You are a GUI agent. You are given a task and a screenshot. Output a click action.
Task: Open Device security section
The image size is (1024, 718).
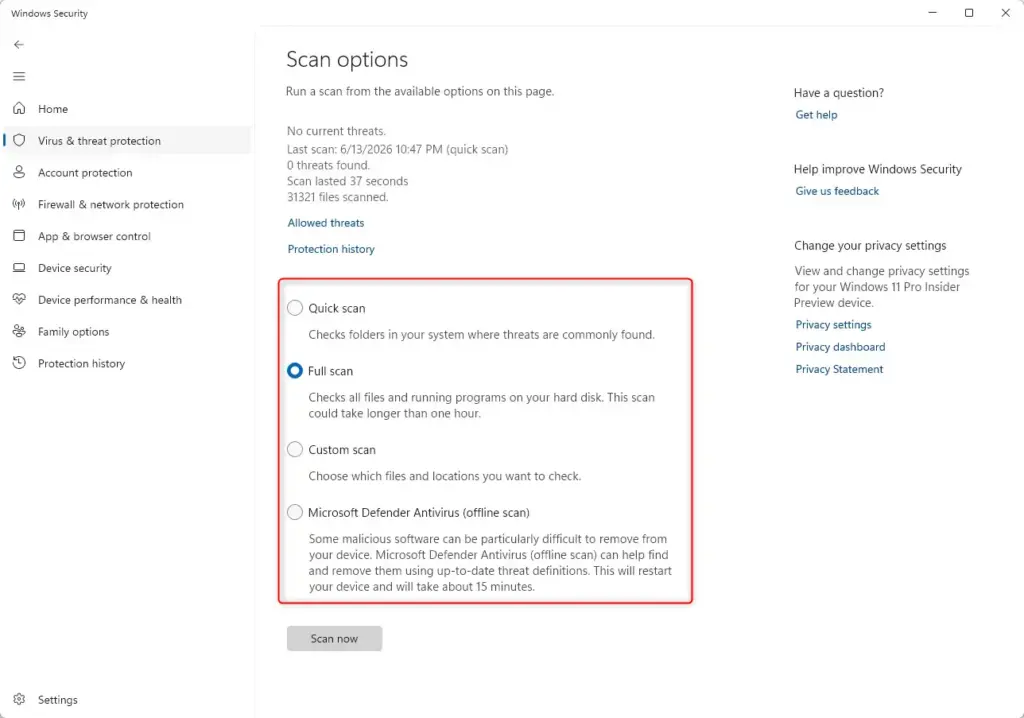[x=74, y=269]
